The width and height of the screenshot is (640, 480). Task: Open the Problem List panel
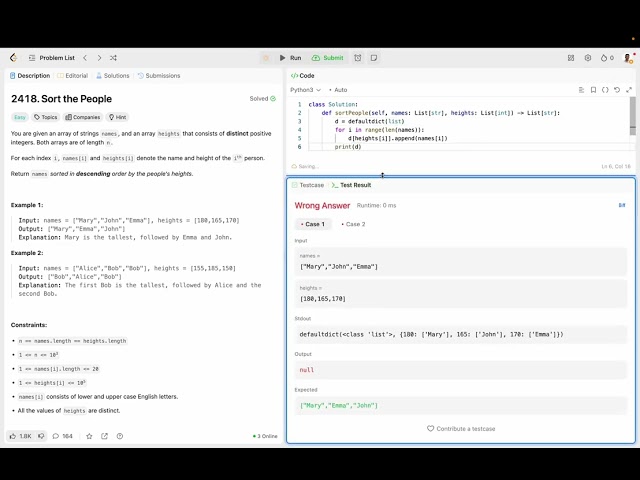coord(52,58)
